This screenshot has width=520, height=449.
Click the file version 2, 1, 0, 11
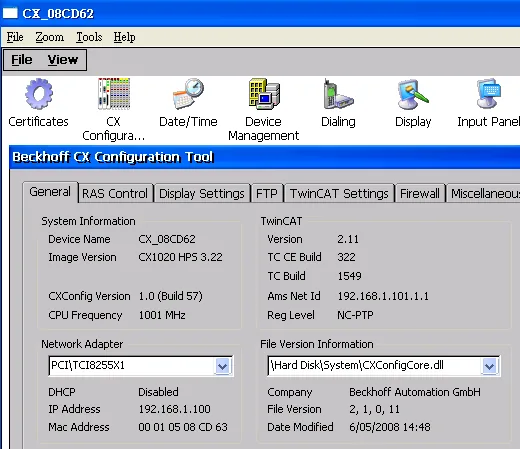[374, 409]
